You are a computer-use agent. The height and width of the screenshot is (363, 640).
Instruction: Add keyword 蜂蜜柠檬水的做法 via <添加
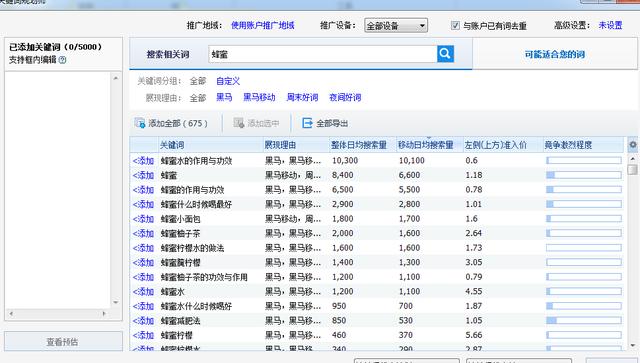[143, 248]
